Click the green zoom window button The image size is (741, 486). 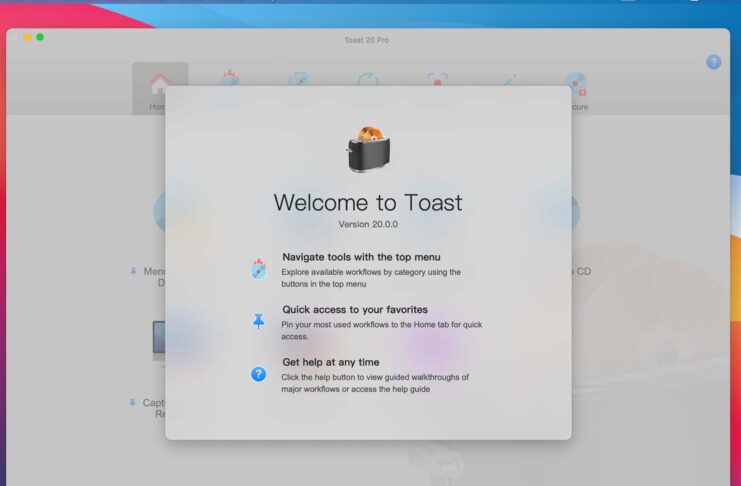click(40, 37)
